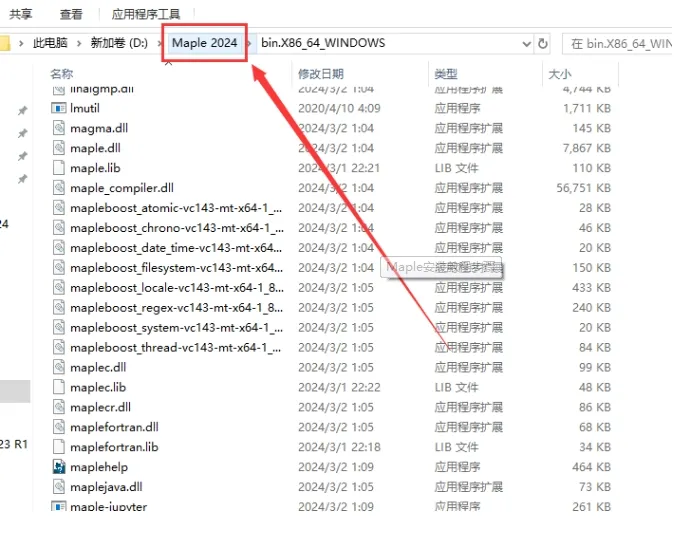Click file name lmutil

point(85,108)
